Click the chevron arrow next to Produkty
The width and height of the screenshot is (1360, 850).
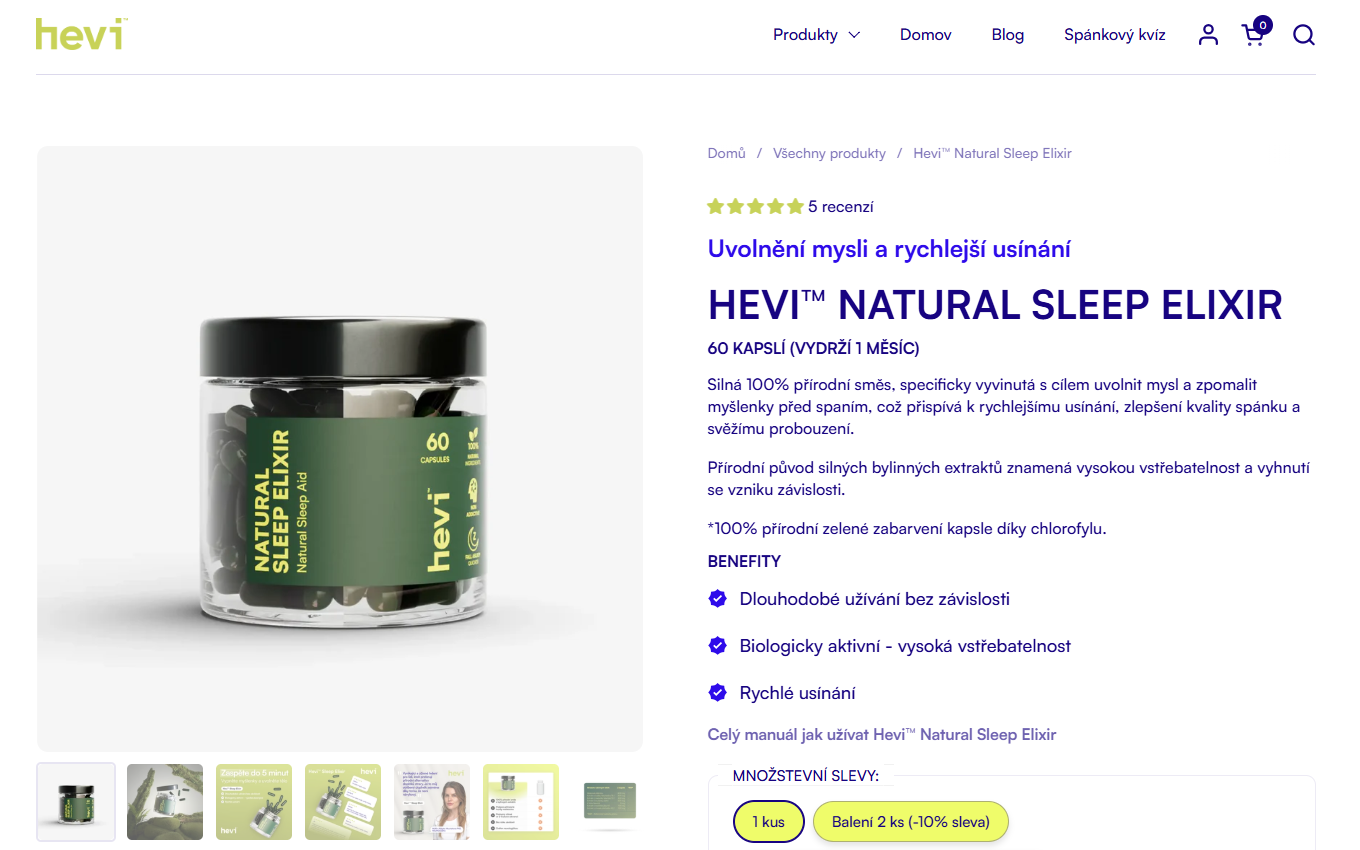point(854,35)
